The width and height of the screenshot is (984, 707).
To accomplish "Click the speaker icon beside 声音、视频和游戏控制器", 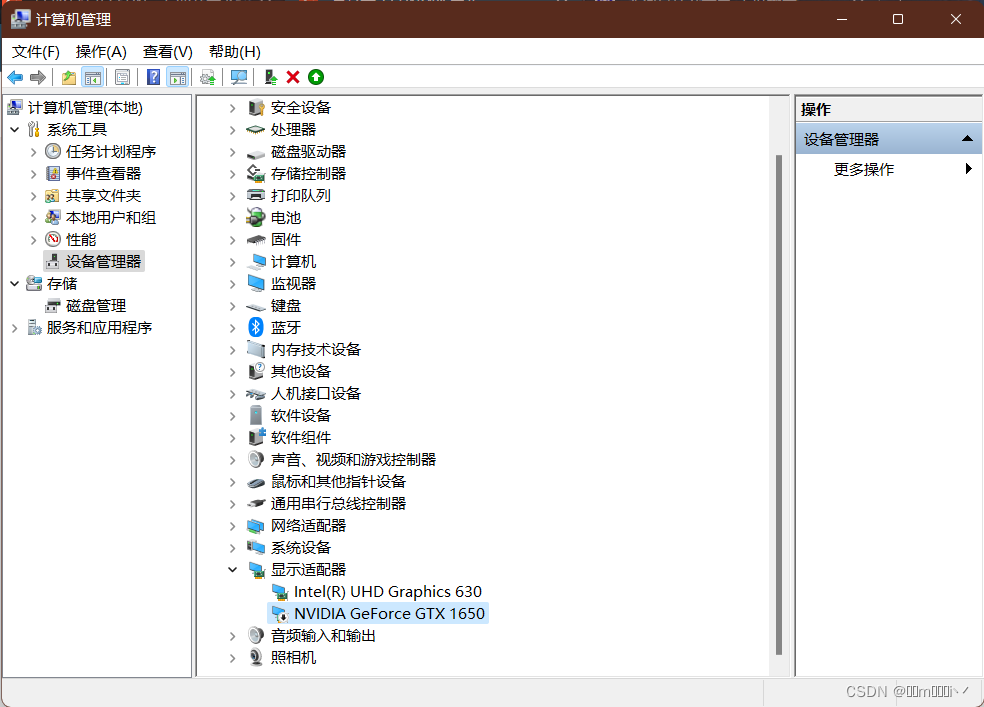I will tap(255, 460).
